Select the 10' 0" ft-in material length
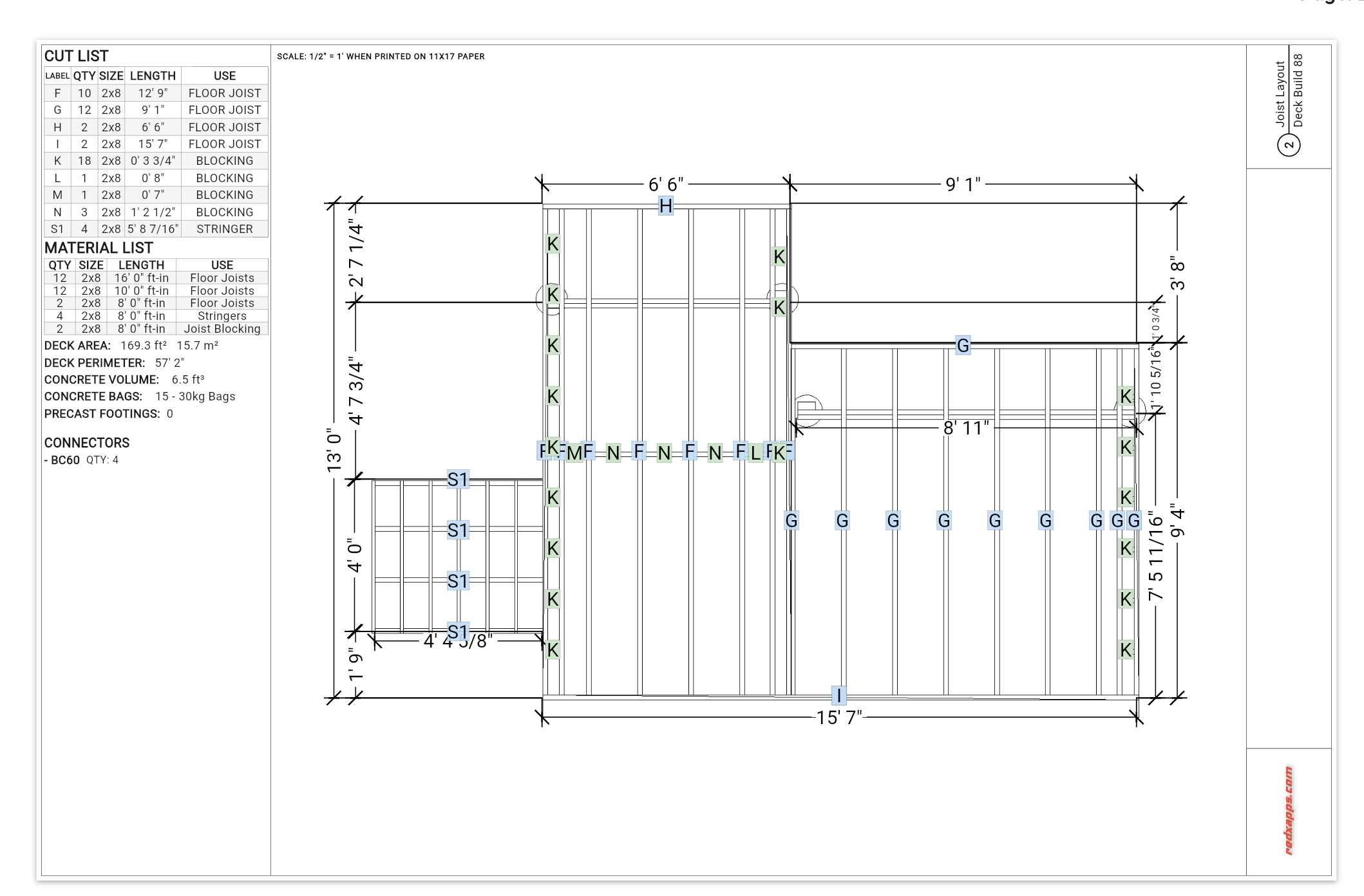 click(141, 290)
